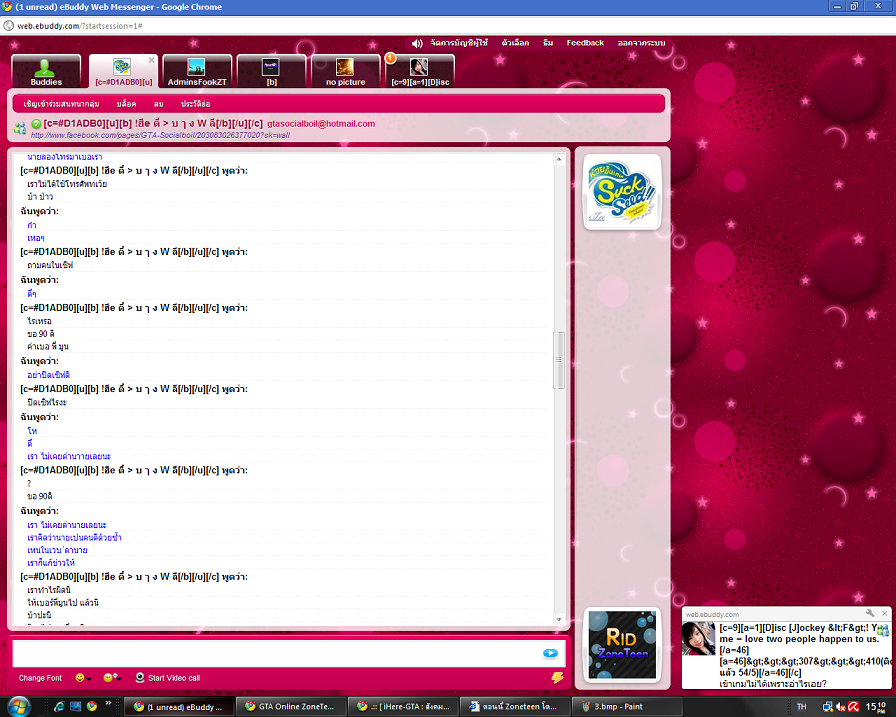The width and height of the screenshot is (896, 717).
Task: Switch to 3.bmp - Paint taskbar window
Action: pos(627,707)
